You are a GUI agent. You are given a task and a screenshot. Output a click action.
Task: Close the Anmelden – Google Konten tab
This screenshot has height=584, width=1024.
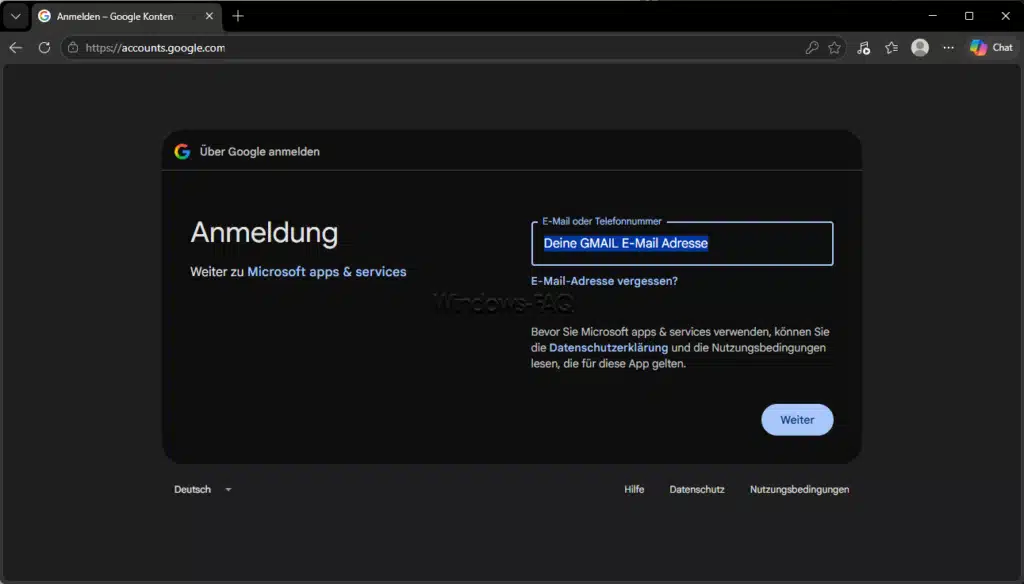(209, 16)
